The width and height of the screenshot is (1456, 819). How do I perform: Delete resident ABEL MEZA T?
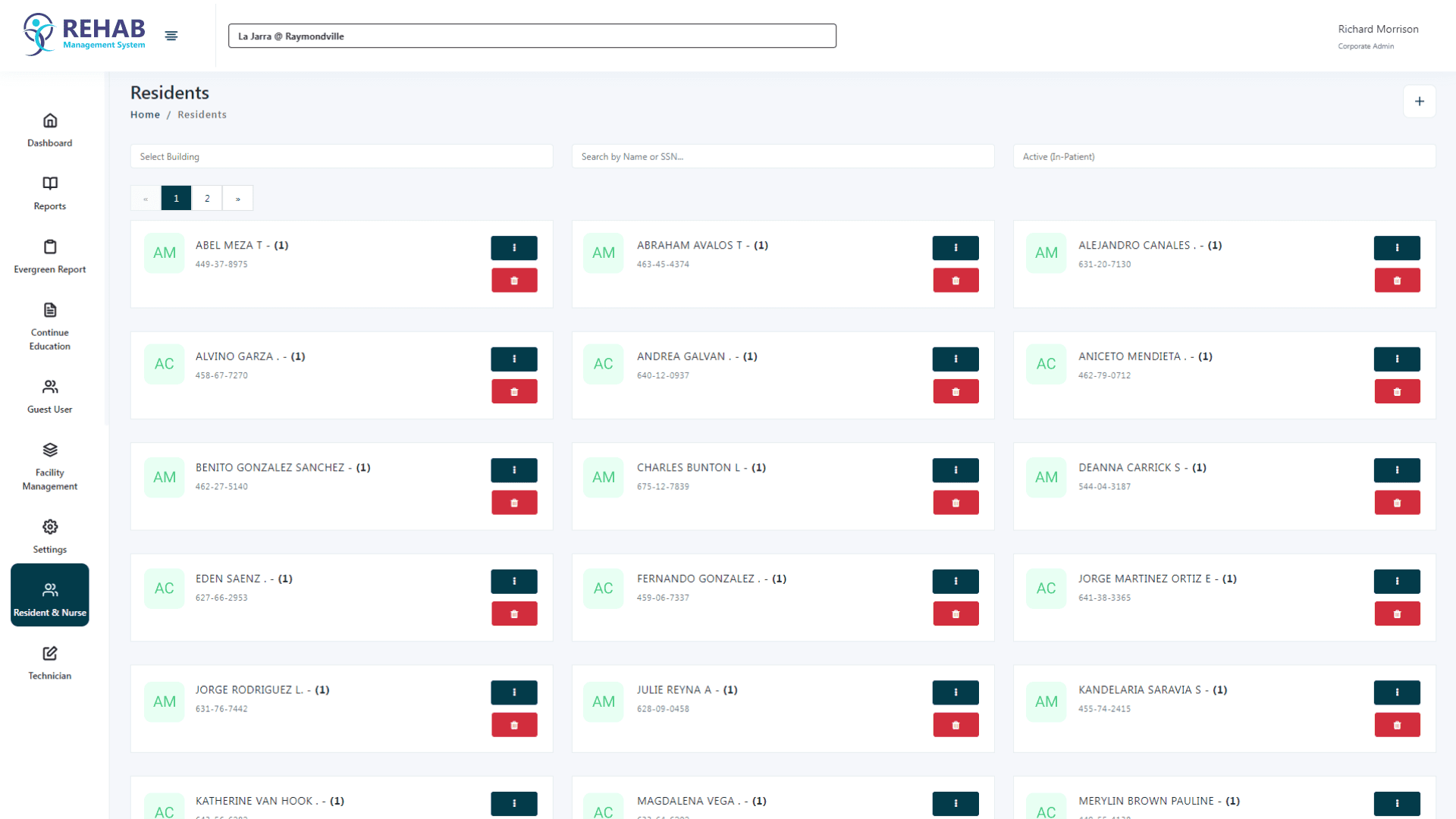(x=514, y=281)
